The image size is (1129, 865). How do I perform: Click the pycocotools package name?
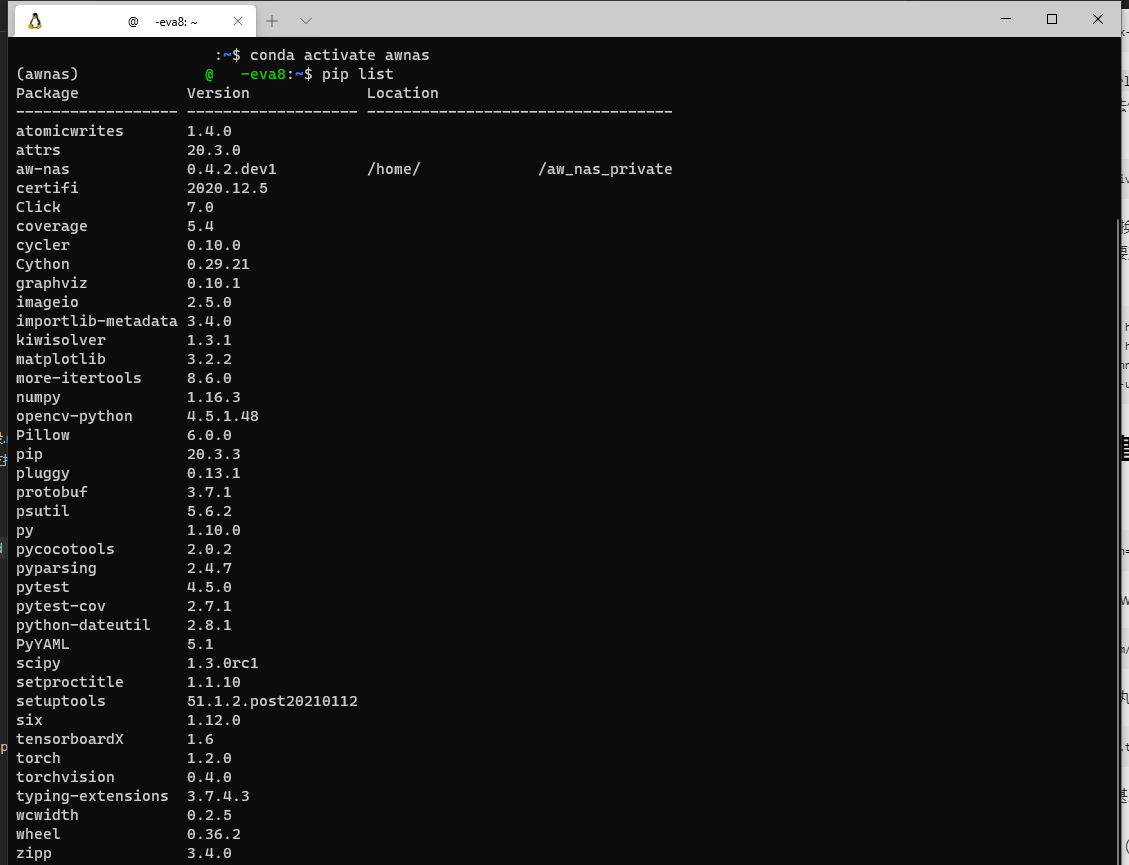coord(65,549)
